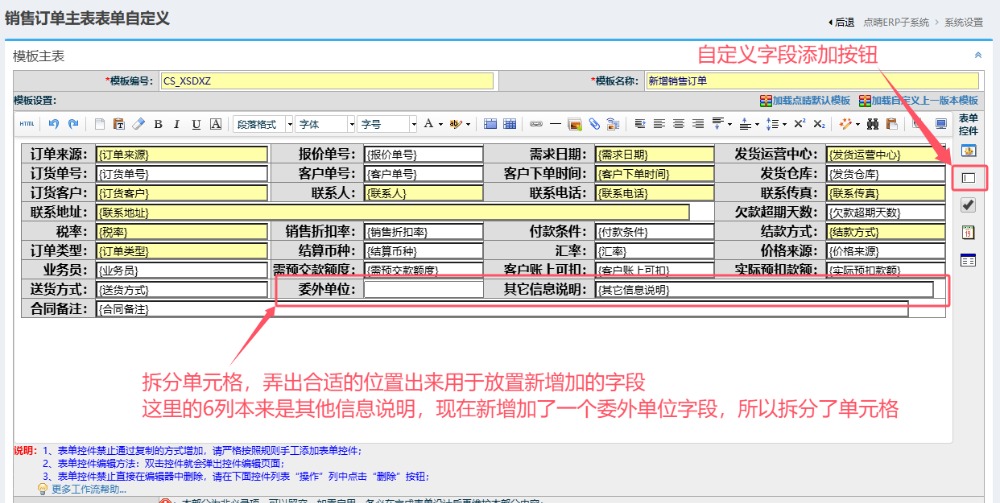The image size is (1000, 503).
Task: Click 加载点结默认模板 link
Action: point(811,101)
